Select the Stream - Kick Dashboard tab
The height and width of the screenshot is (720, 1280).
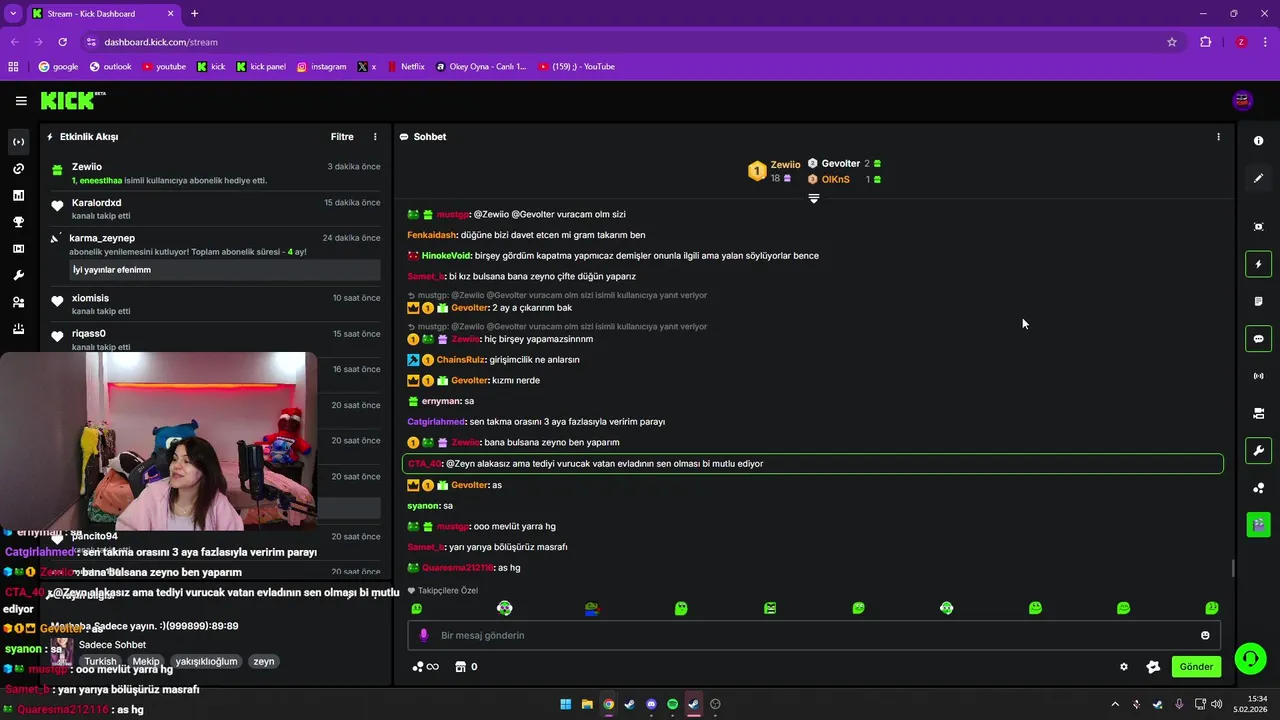pos(103,14)
